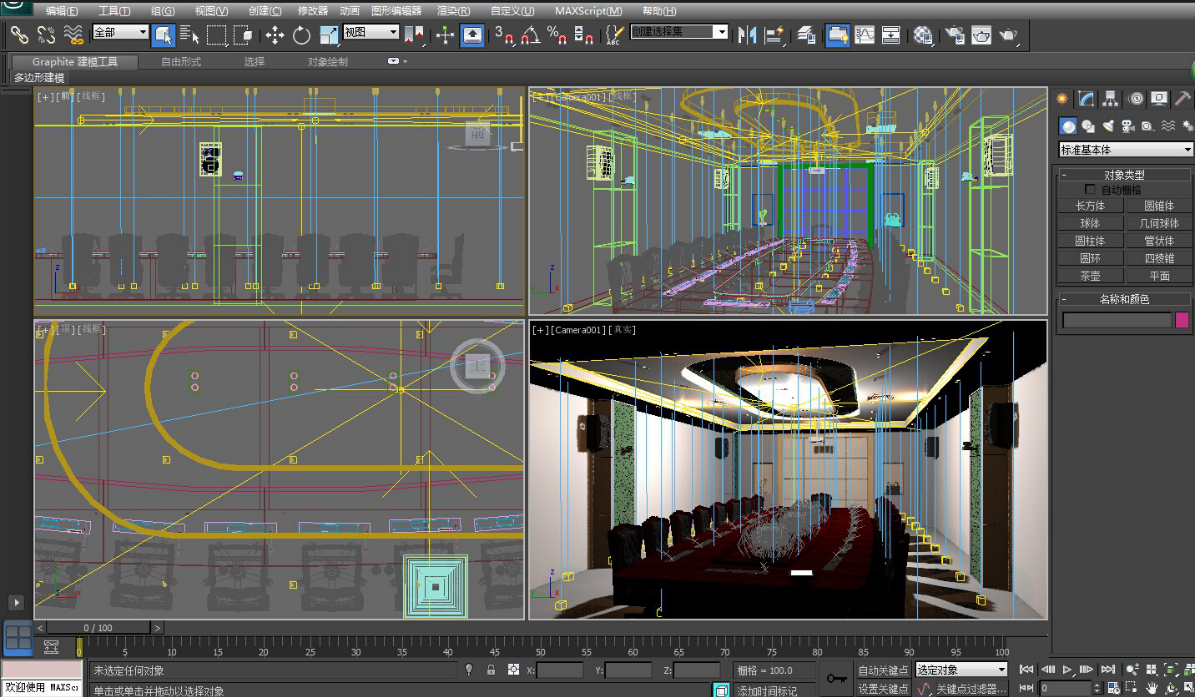1195x697 pixels.
Task: Toggle 自动关键点 auto key mode
Action: click(883, 670)
